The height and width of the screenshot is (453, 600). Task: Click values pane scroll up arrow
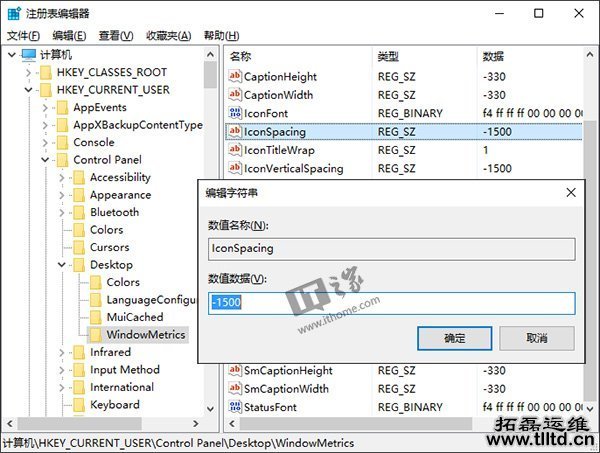[590, 55]
